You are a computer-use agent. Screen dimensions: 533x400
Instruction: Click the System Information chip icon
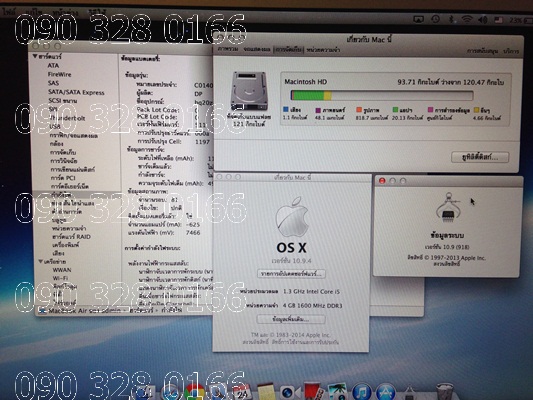448,208
